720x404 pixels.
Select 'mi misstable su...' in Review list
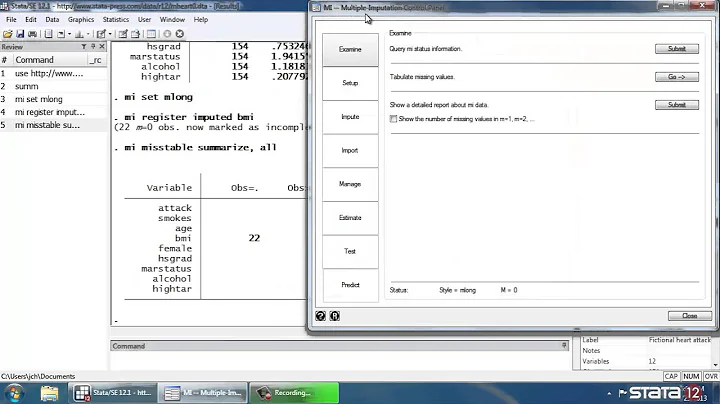pos(53,125)
